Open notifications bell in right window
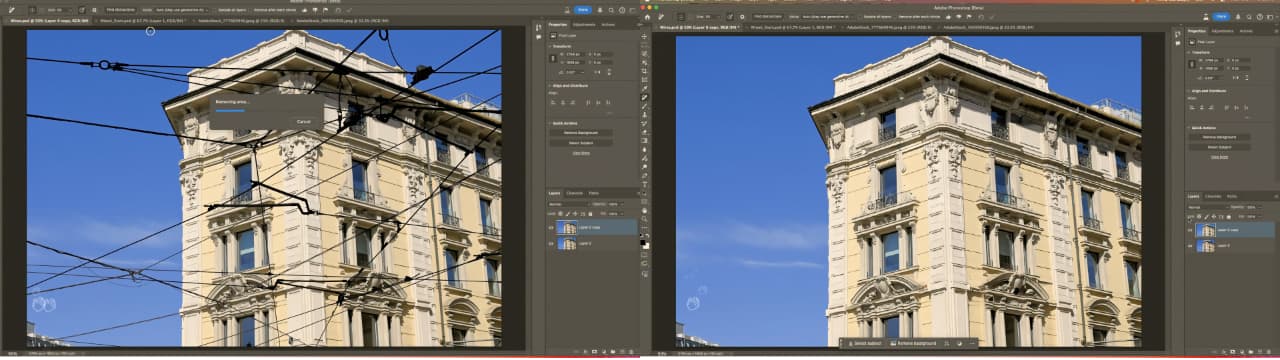This screenshot has height=360, width=1280. 1238,17
